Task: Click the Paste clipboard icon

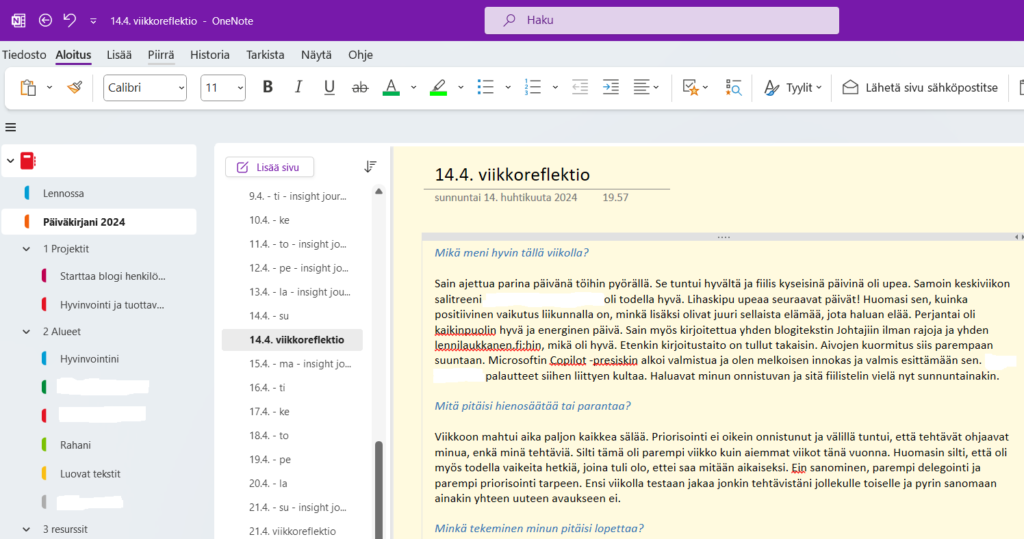Action: (x=28, y=88)
